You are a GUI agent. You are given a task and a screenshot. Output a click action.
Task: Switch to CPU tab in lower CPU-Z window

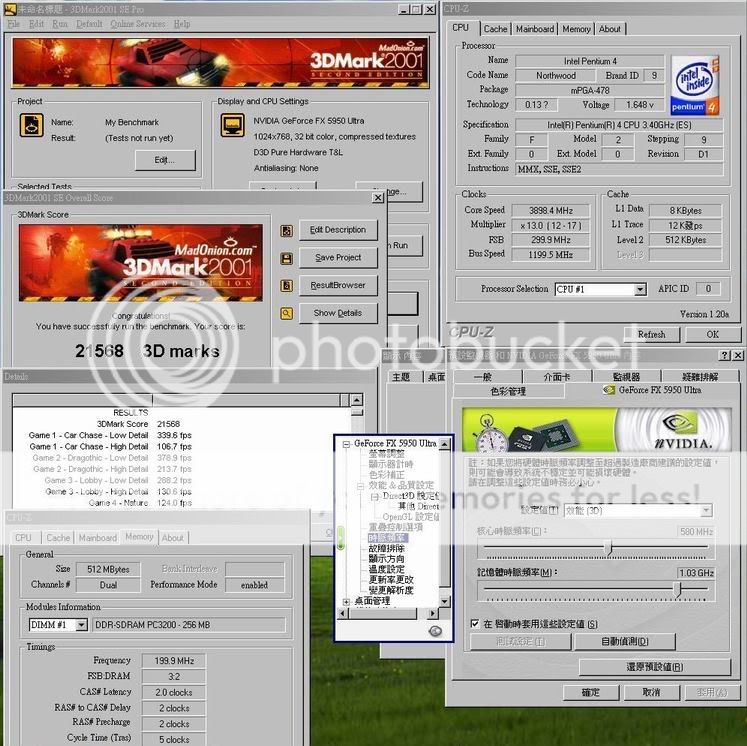point(23,538)
